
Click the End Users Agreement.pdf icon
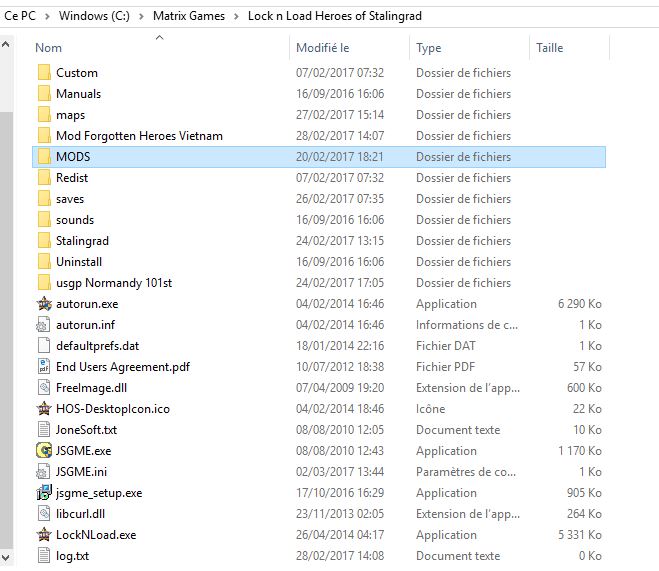click(x=44, y=367)
